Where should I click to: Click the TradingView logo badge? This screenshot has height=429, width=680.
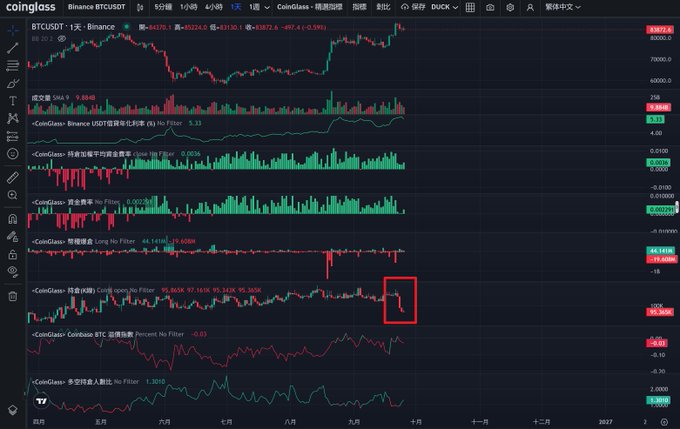tap(41, 401)
